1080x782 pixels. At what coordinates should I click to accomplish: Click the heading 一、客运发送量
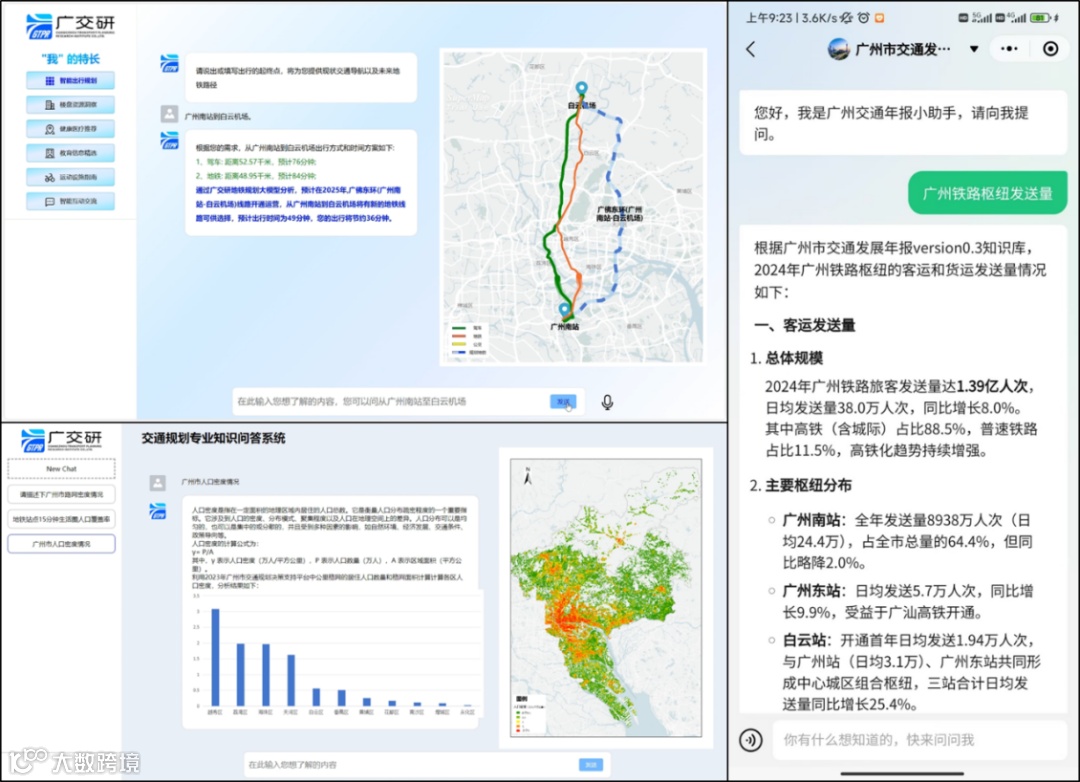pyautogui.click(x=804, y=325)
